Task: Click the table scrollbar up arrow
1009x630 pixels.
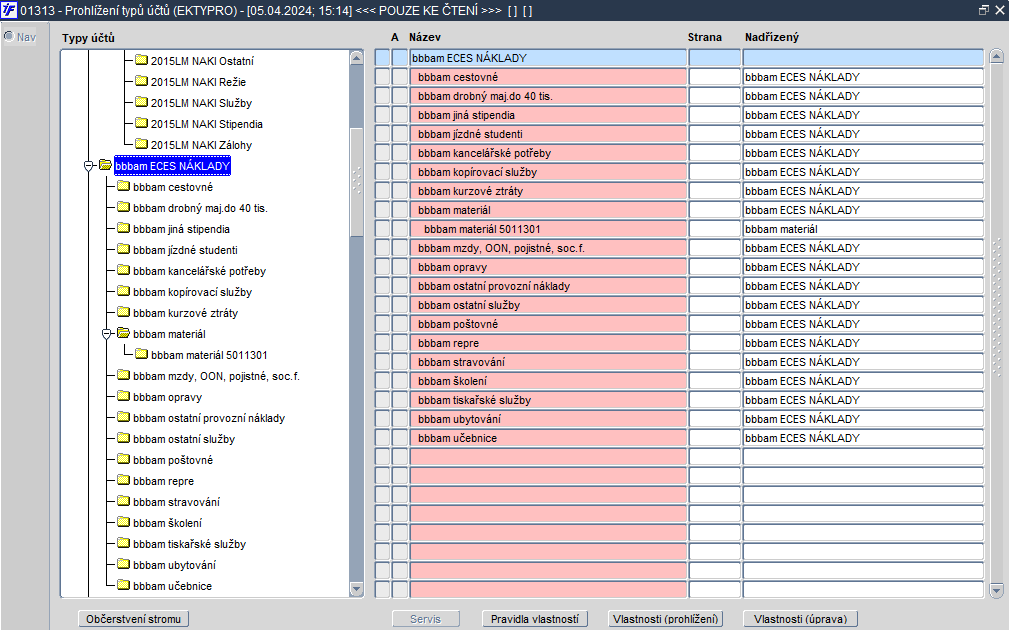Action: click(996, 57)
